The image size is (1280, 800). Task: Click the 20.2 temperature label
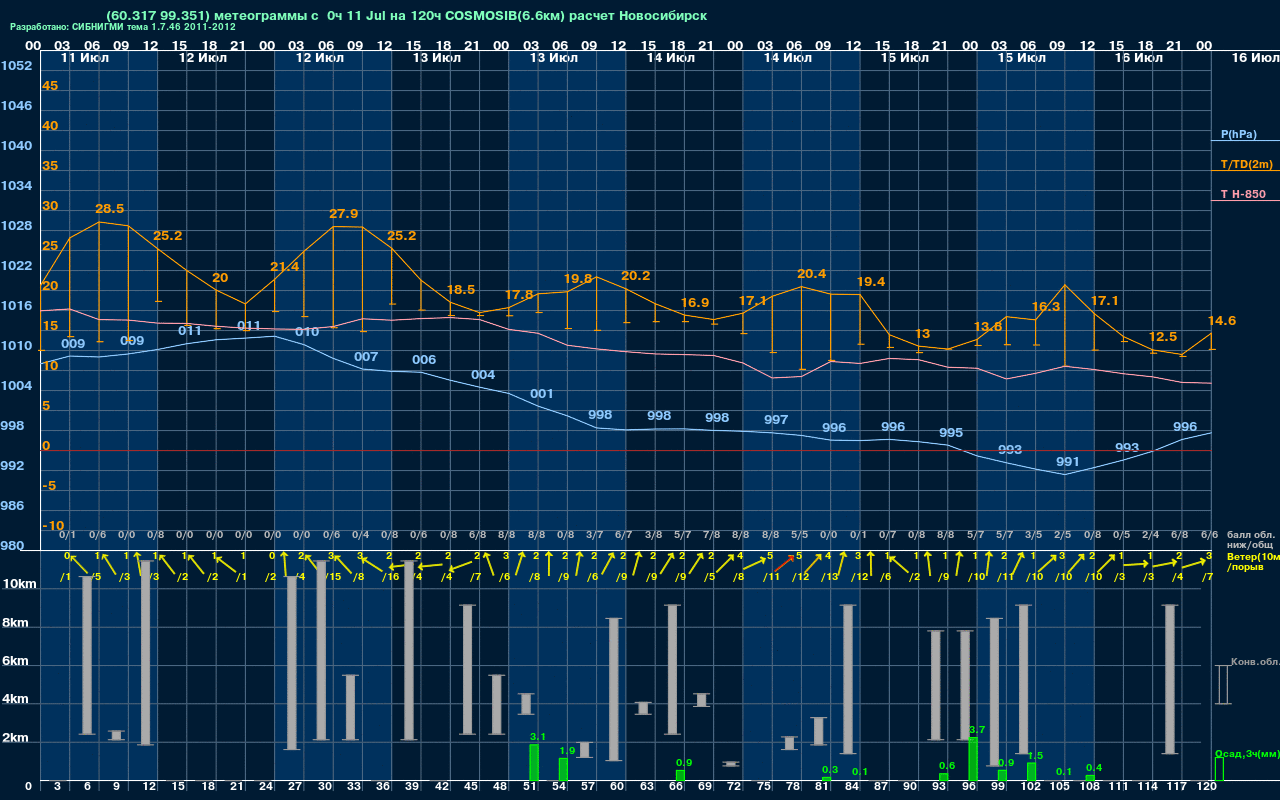click(636, 276)
